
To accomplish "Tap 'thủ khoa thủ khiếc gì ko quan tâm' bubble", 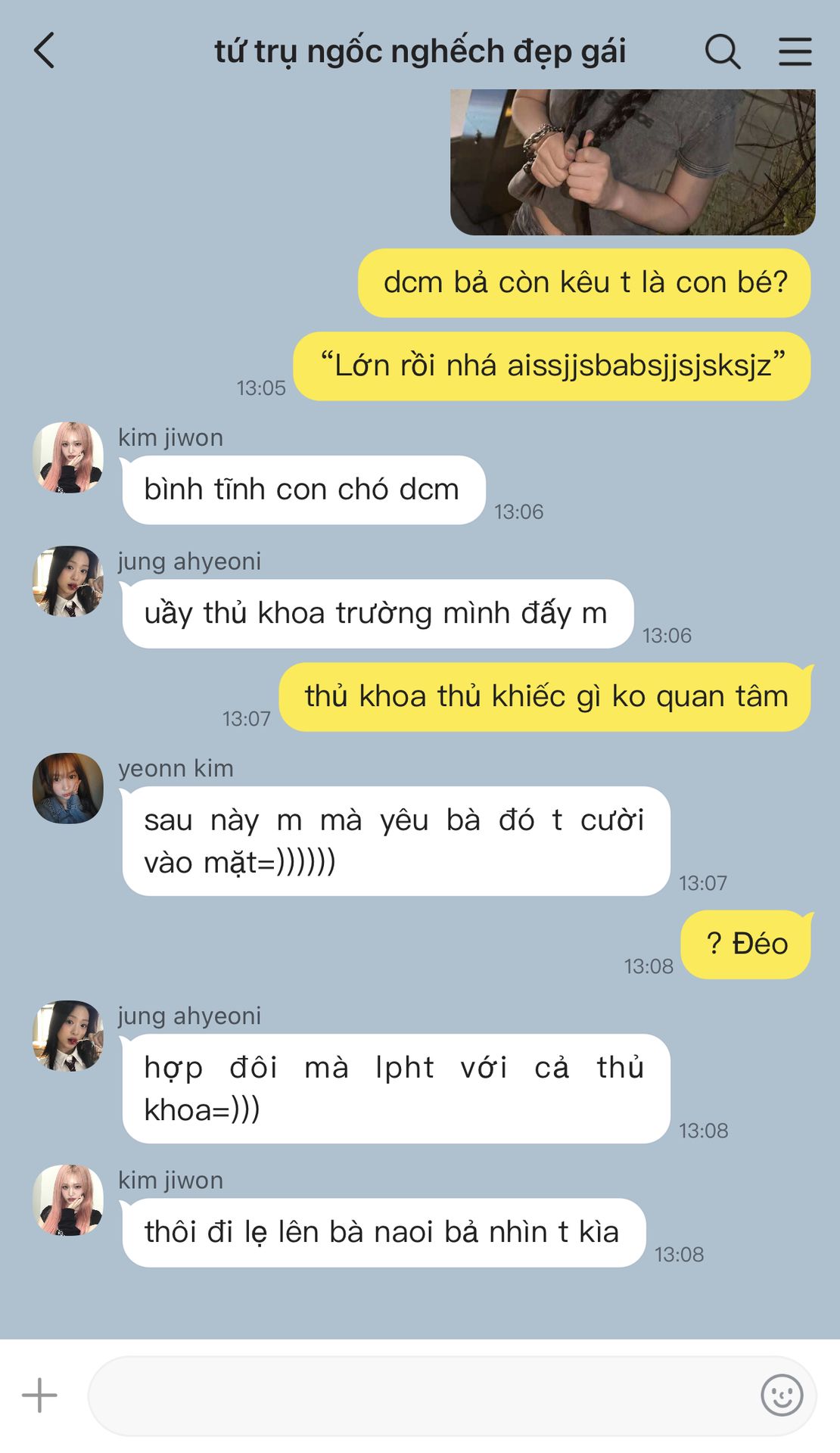I will point(545,696).
